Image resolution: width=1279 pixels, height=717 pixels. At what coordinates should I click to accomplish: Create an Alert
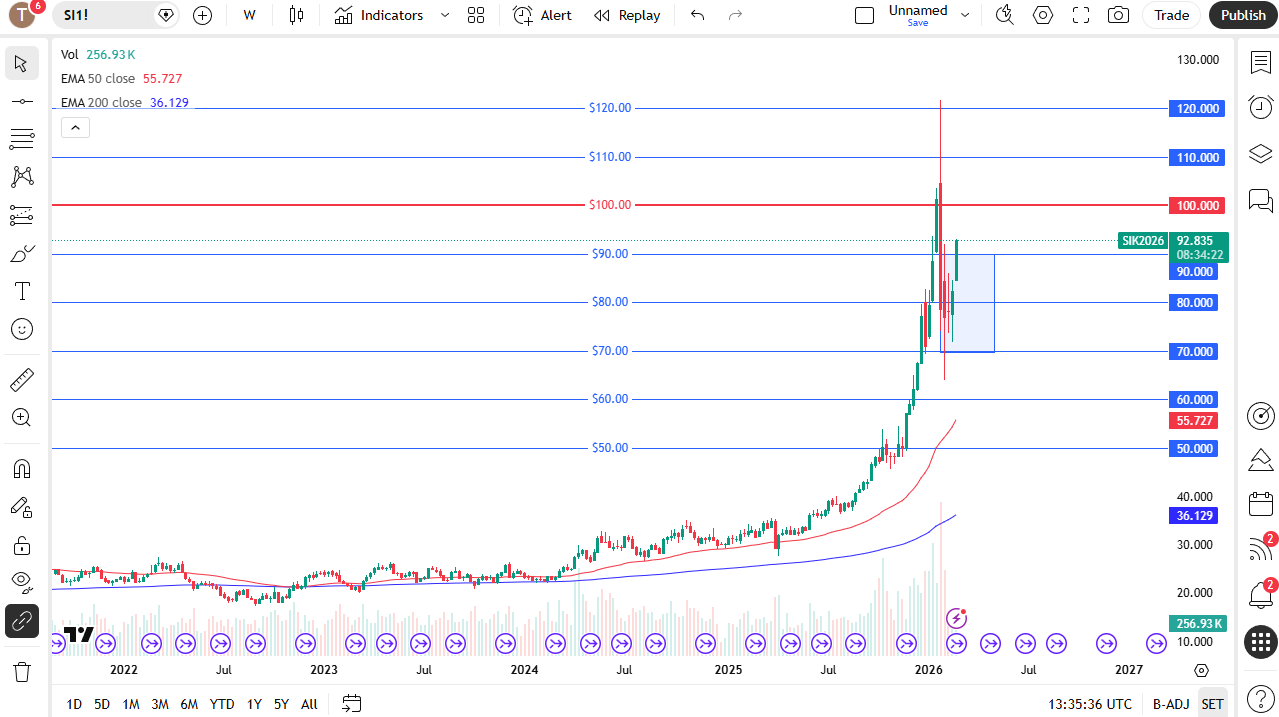(543, 15)
